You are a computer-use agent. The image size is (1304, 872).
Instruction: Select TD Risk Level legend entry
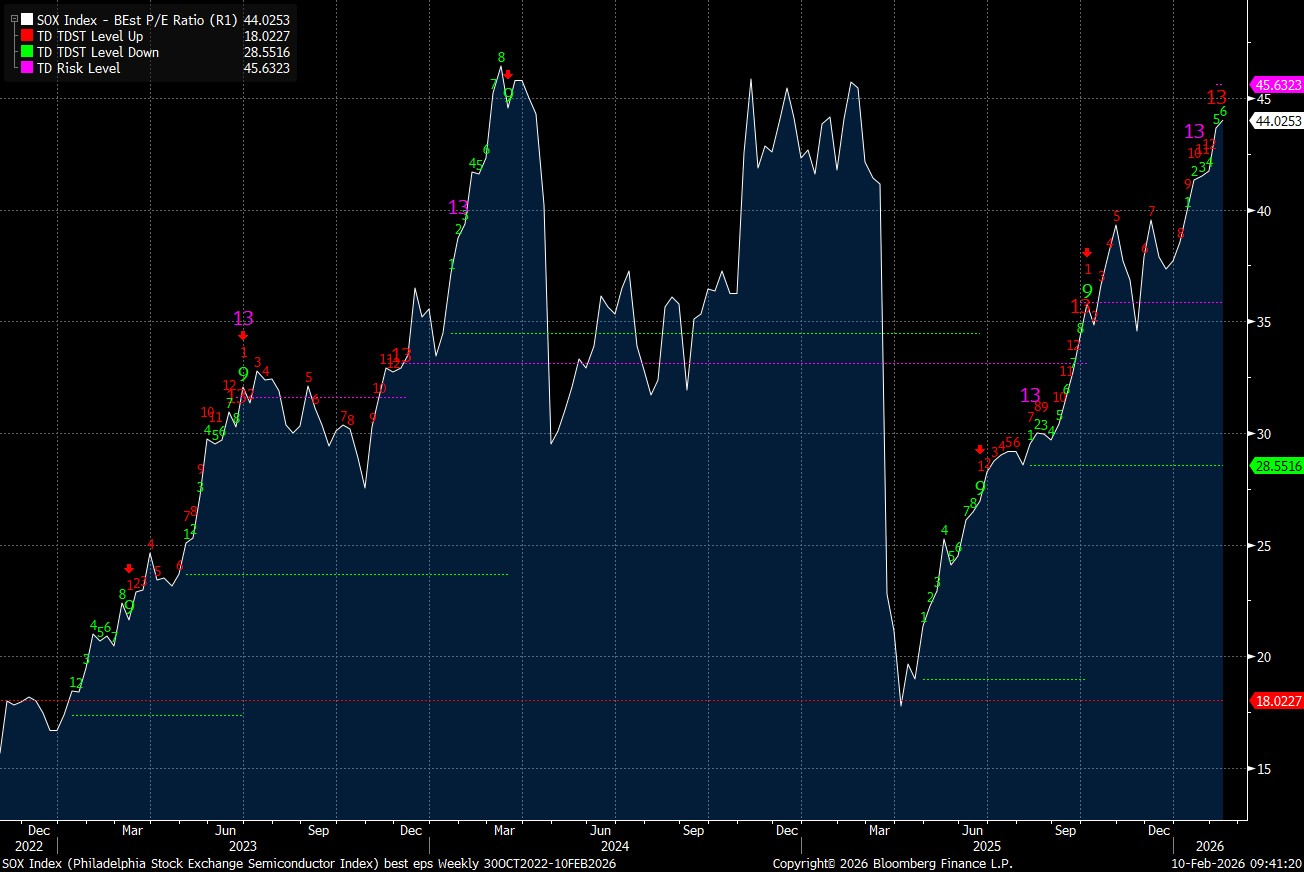pos(78,68)
